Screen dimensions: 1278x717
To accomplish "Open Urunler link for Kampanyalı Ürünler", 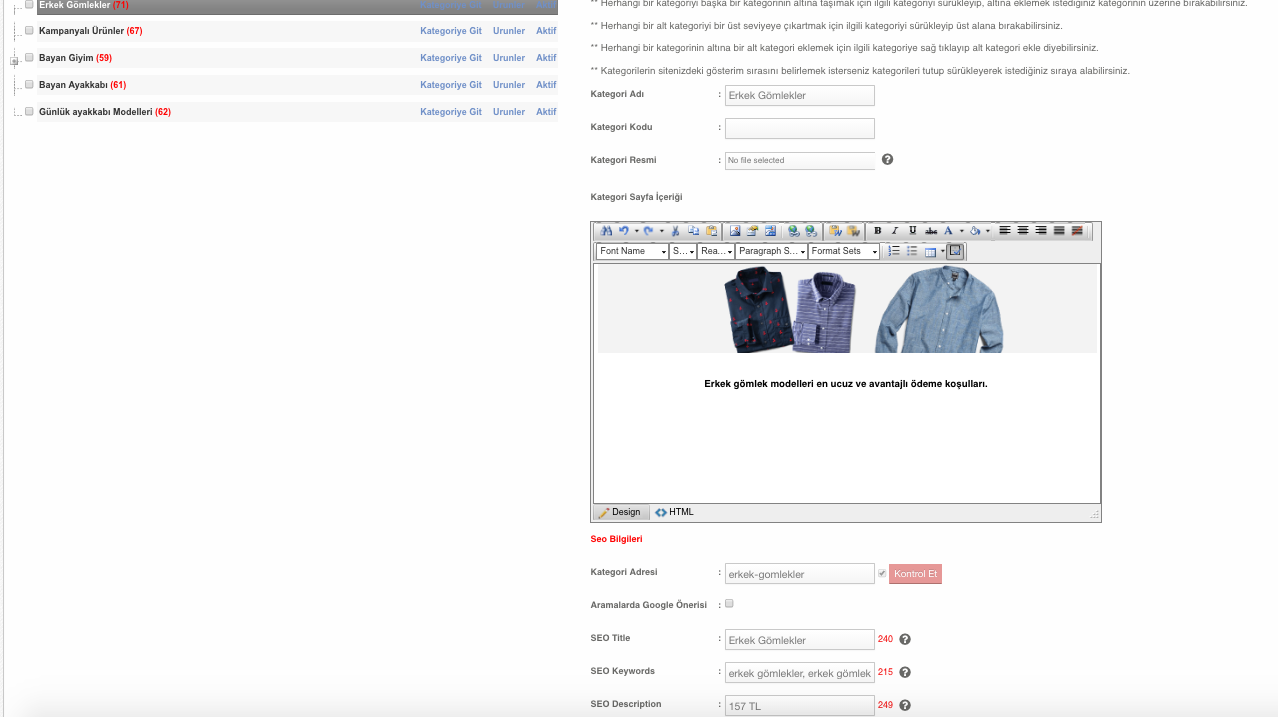I will pyautogui.click(x=509, y=31).
